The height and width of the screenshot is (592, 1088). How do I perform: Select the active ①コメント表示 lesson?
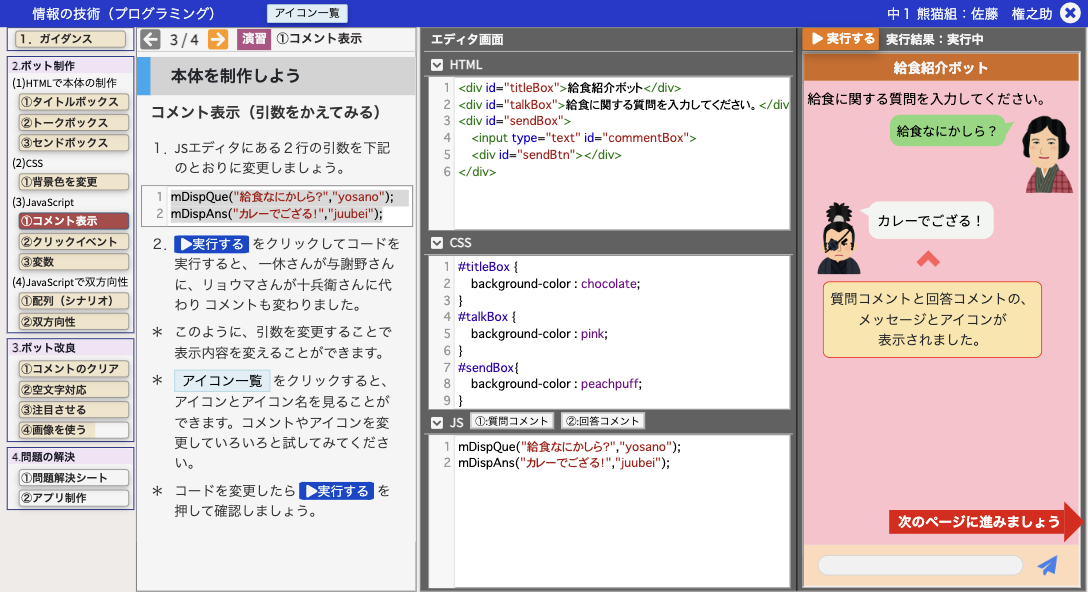(74, 221)
